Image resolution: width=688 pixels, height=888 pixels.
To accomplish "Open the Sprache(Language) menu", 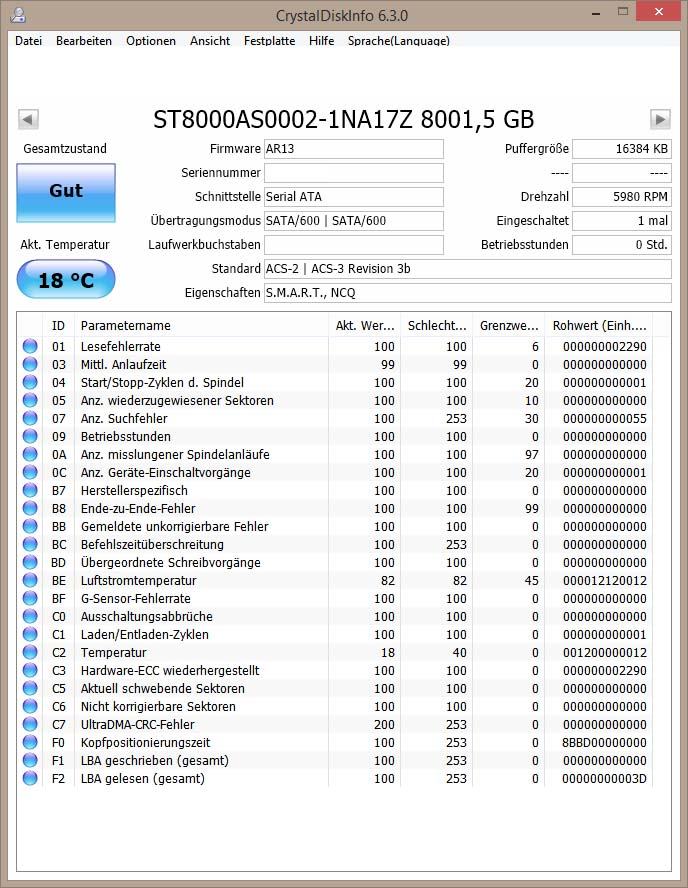I will tap(399, 41).
